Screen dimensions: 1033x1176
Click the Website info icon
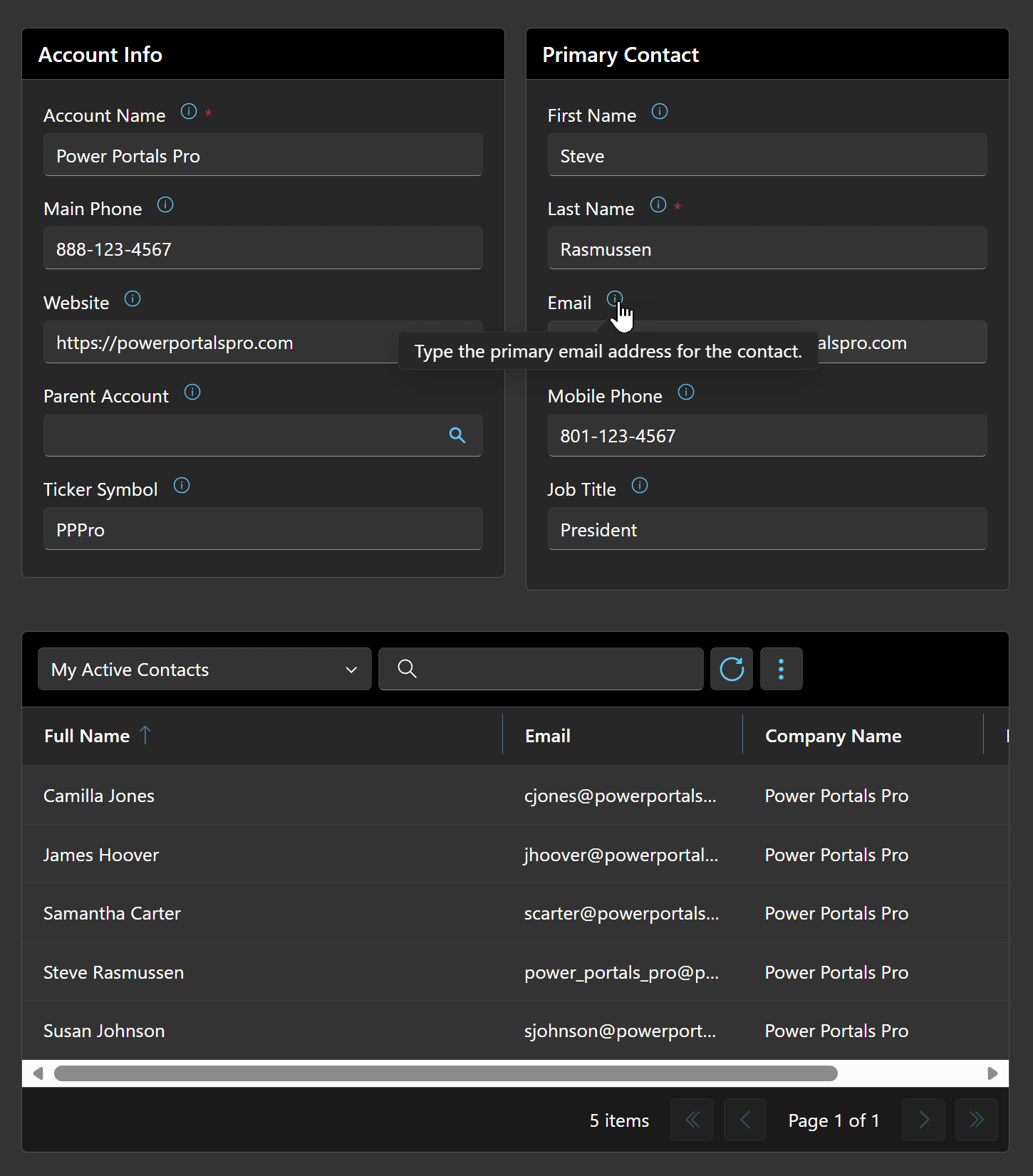click(133, 298)
